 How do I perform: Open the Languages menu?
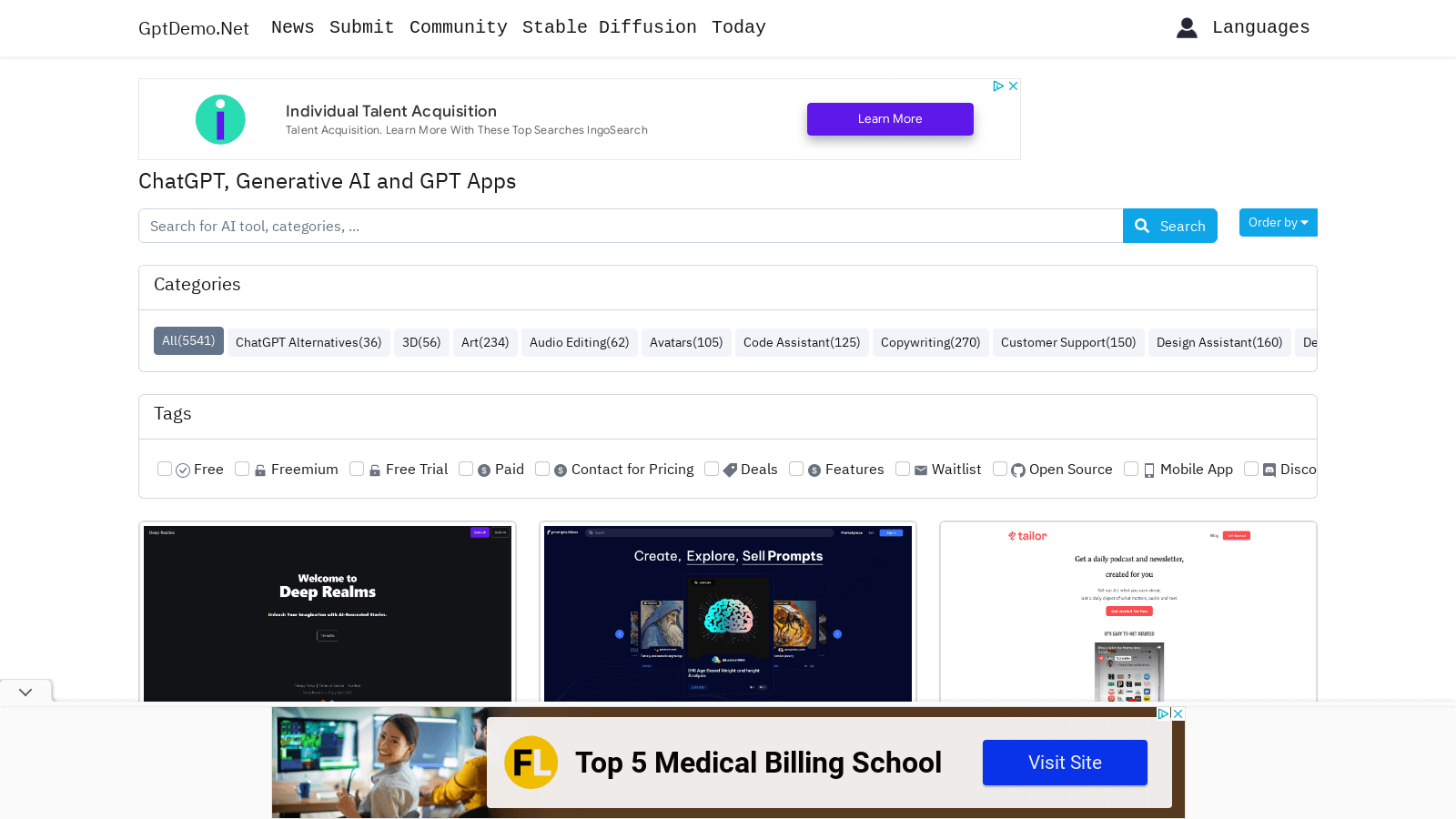click(x=1260, y=27)
